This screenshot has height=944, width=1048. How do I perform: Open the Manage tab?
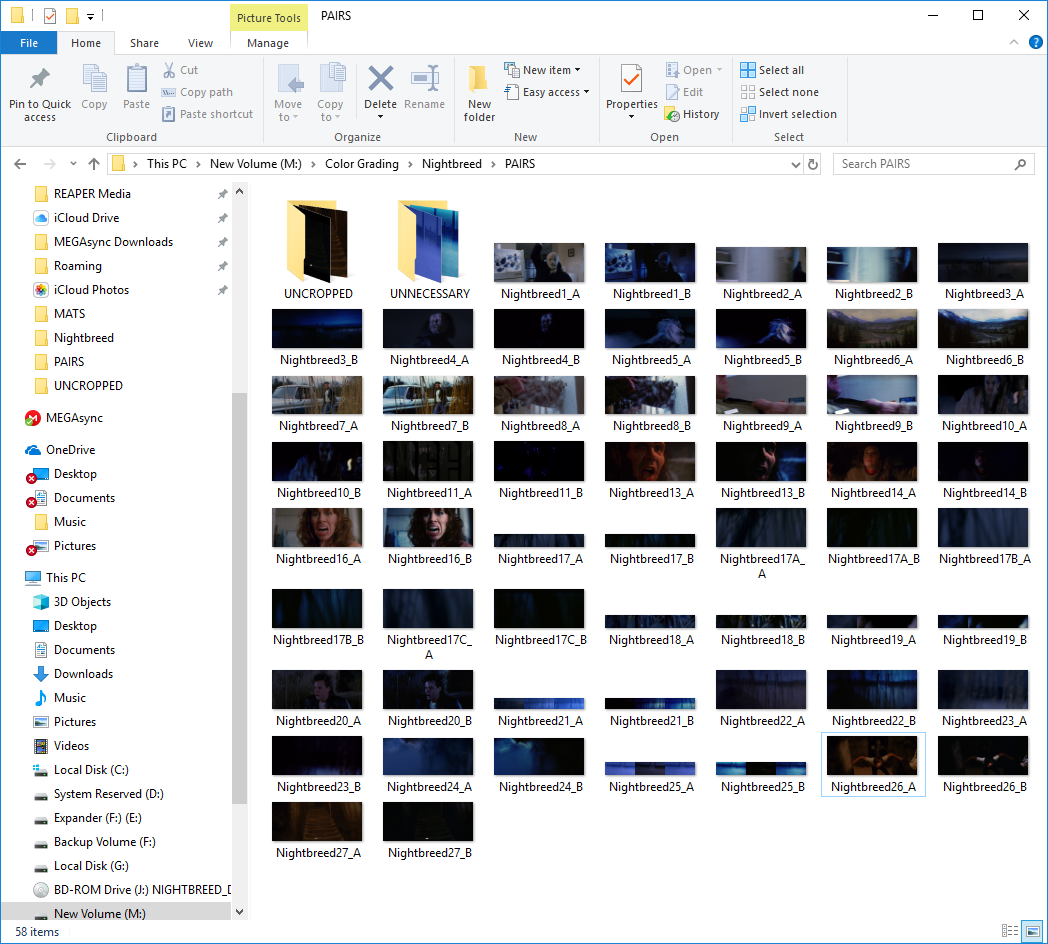click(x=268, y=43)
